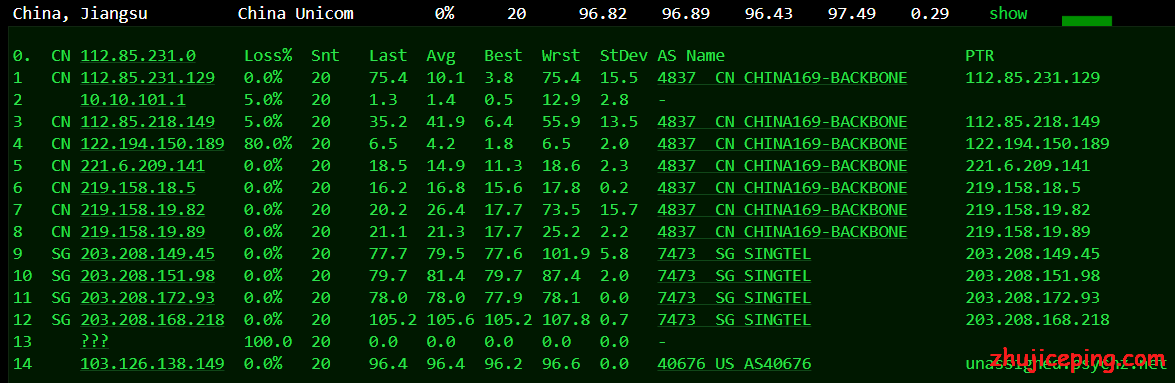The image size is (1175, 383).
Task: Click PTR value 112.85.231.129 in hop 1
Action: (1033, 78)
